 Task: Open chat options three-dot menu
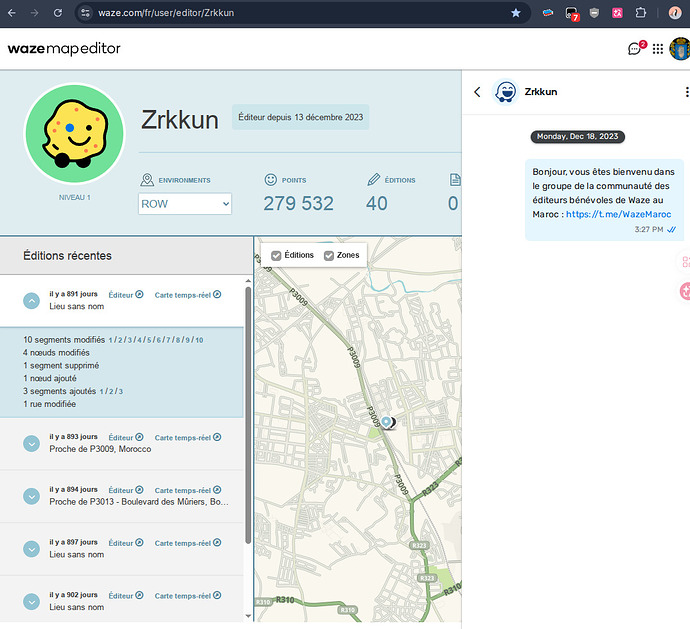(686, 92)
